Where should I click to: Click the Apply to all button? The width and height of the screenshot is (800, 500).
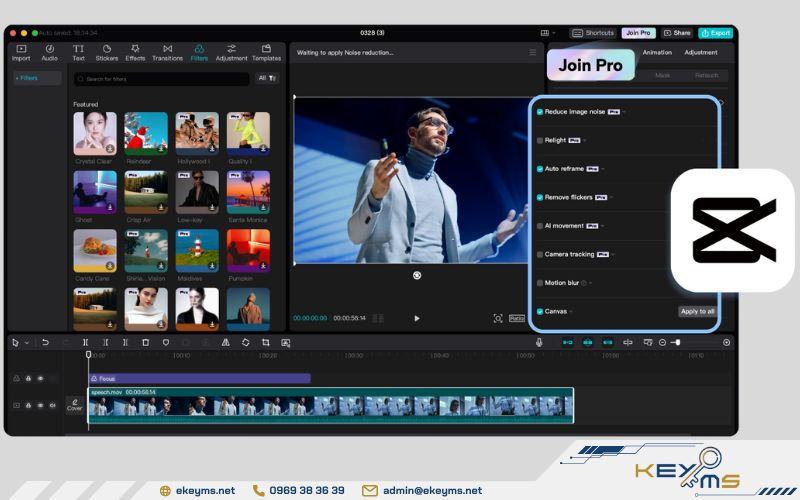pyautogui.click(x=696, y=312)
